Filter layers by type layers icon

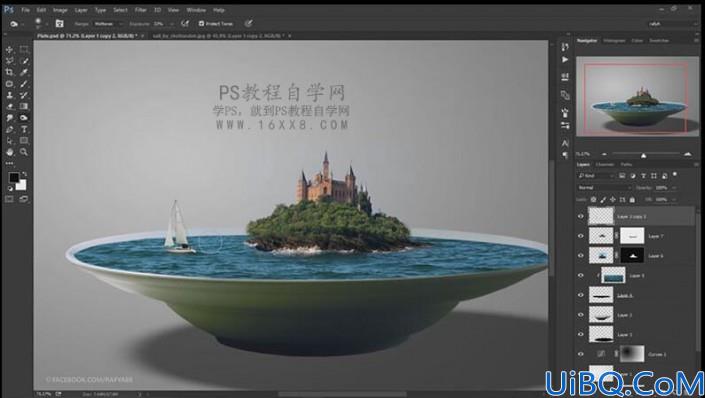coord(643,175)
